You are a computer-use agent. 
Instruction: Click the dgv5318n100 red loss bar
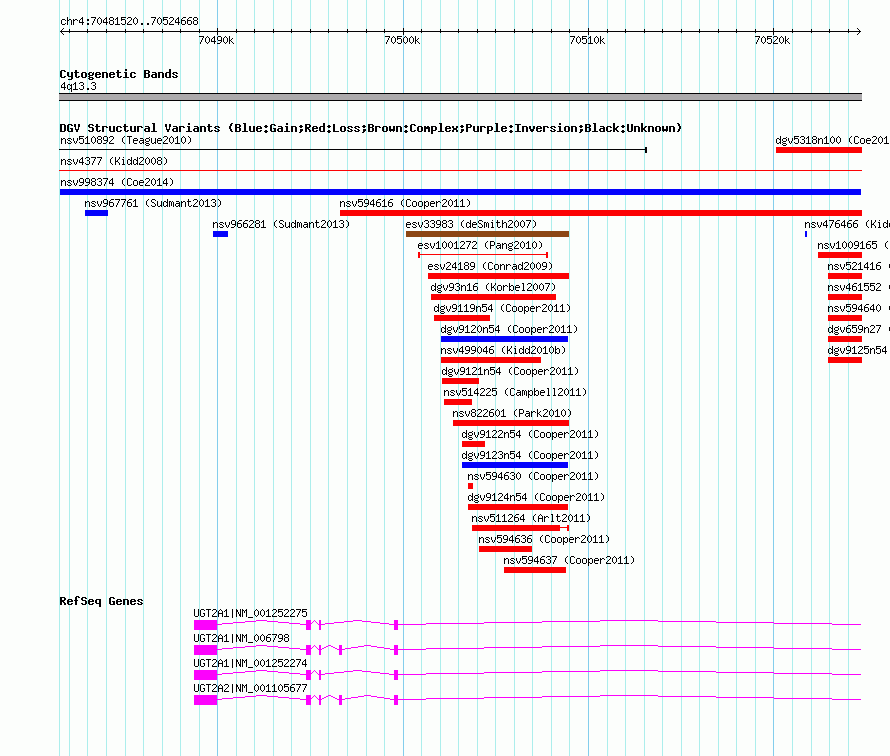click(818, 150)
